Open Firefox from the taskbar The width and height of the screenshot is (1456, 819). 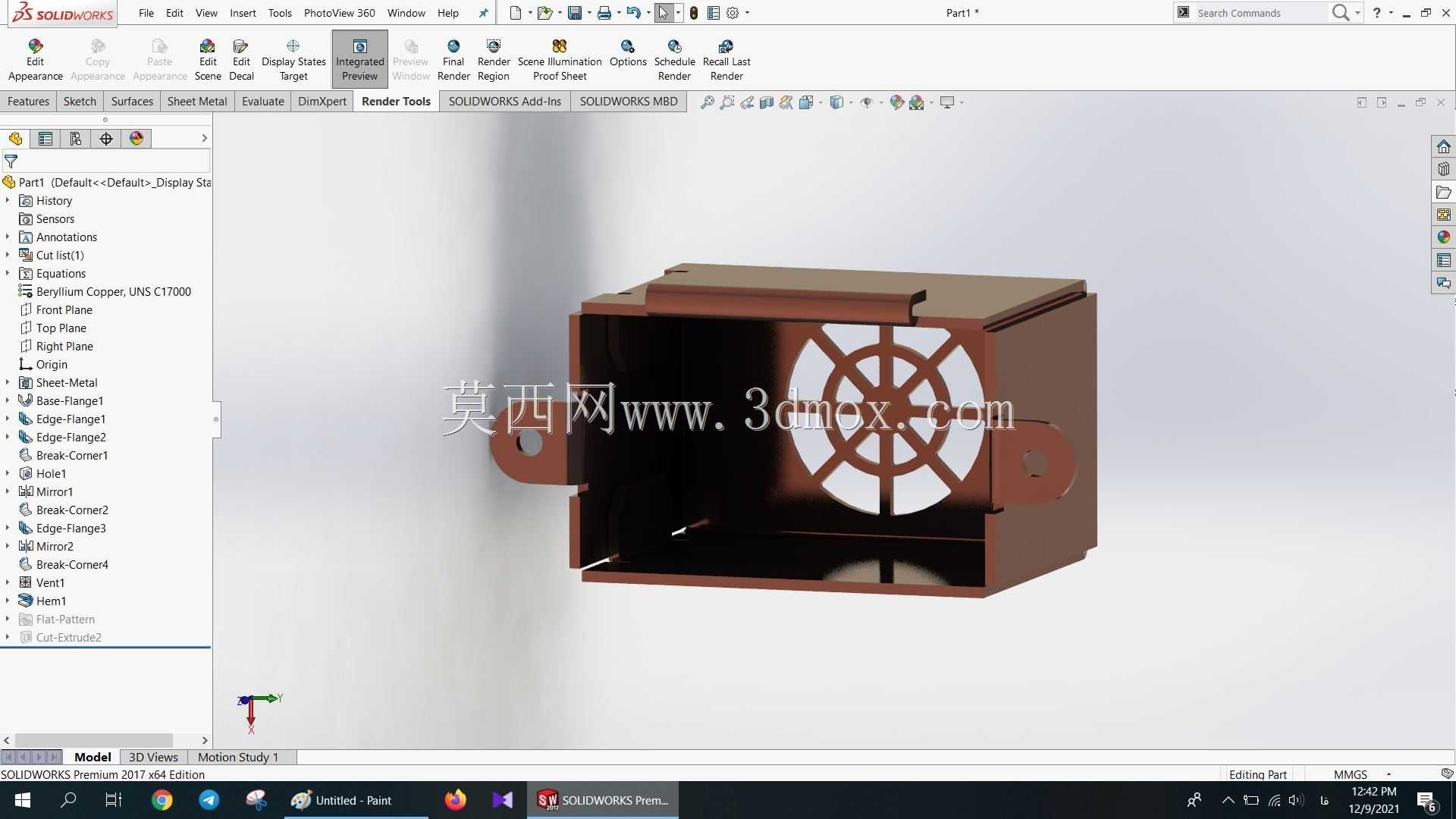(x=455, y=800)
